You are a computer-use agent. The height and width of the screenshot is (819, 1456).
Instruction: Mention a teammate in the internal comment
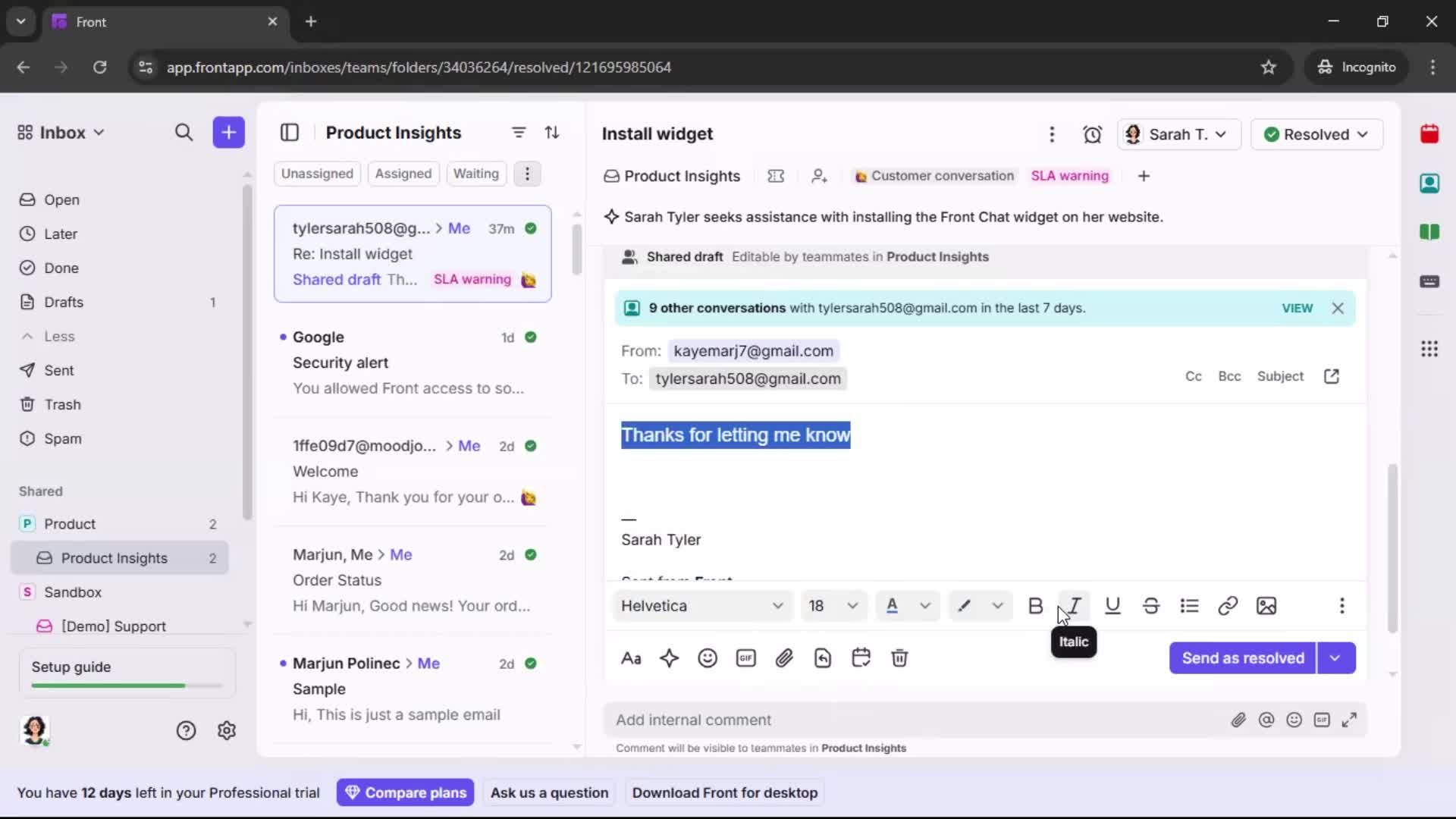1266,720
